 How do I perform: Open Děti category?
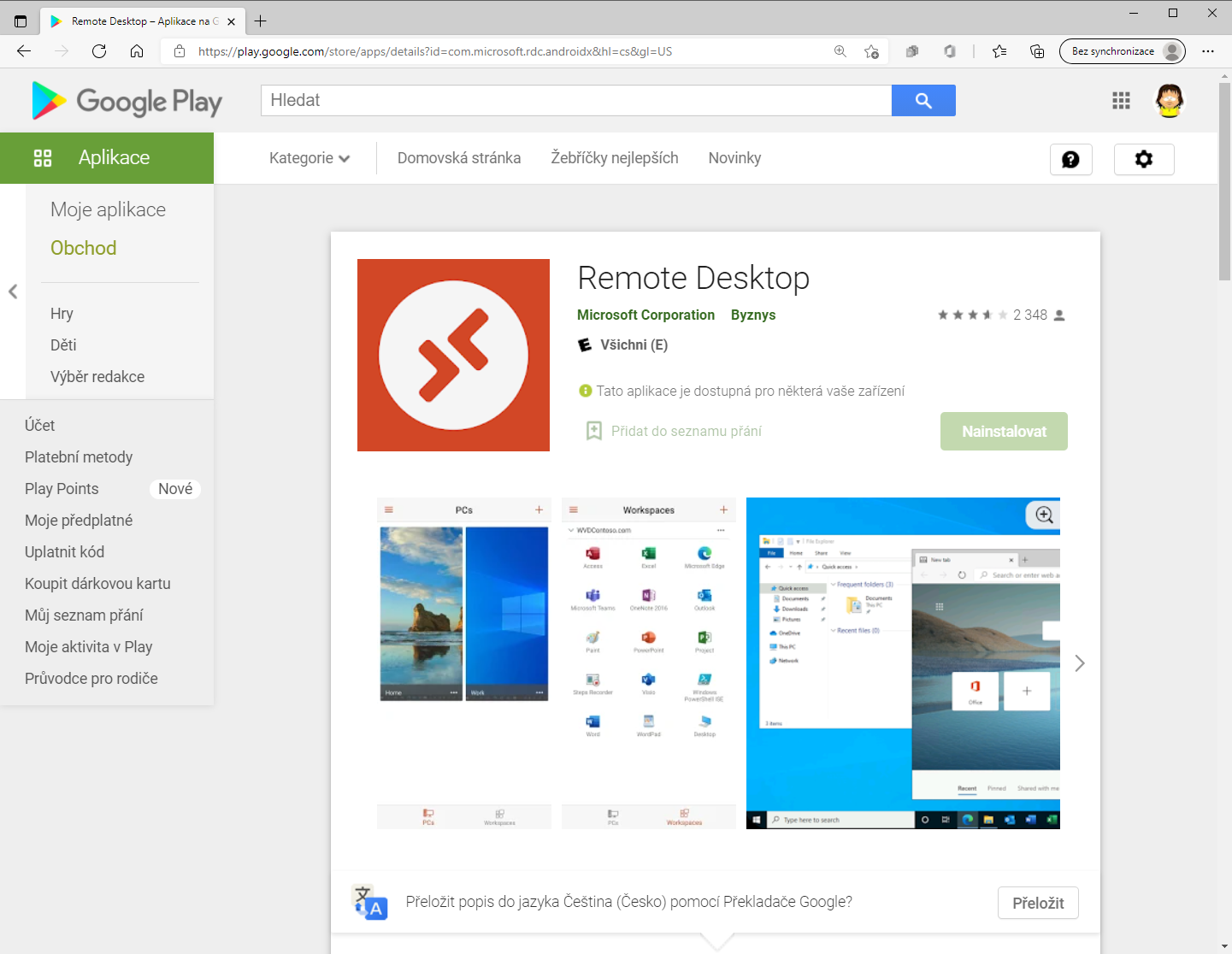click(x=63, y=345)
